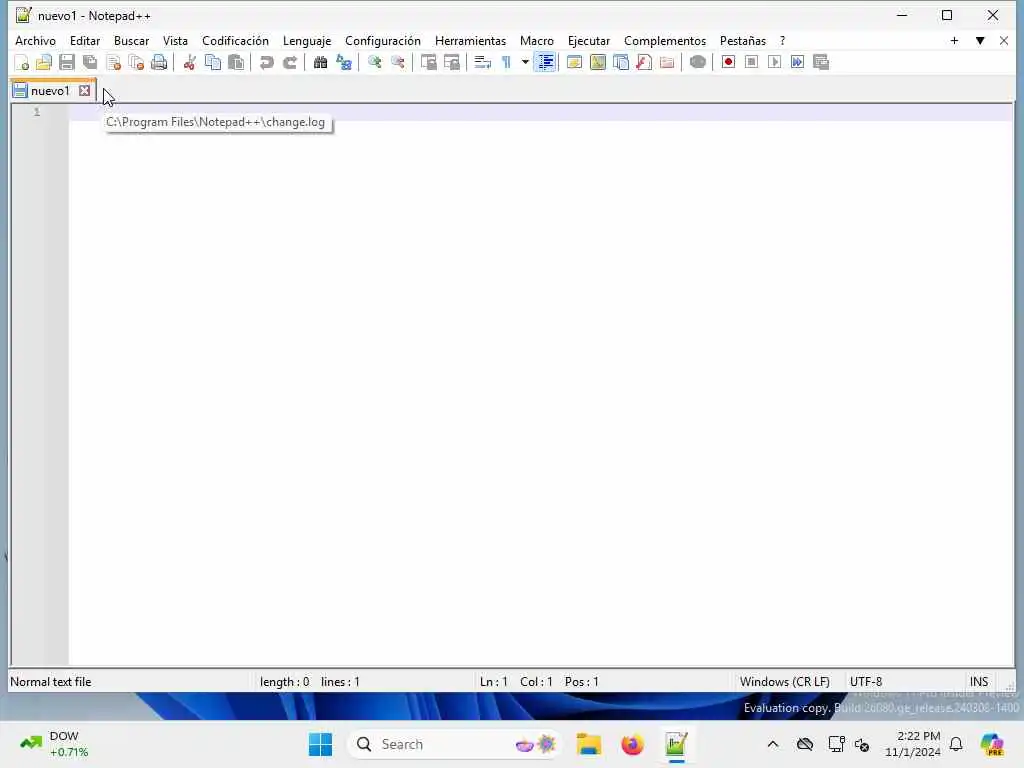Click the Windows (CR LF) status entry
Image resolution: width=1024 pixels, height=768 pixels.
pyautogui.click(x=784, y=682)
